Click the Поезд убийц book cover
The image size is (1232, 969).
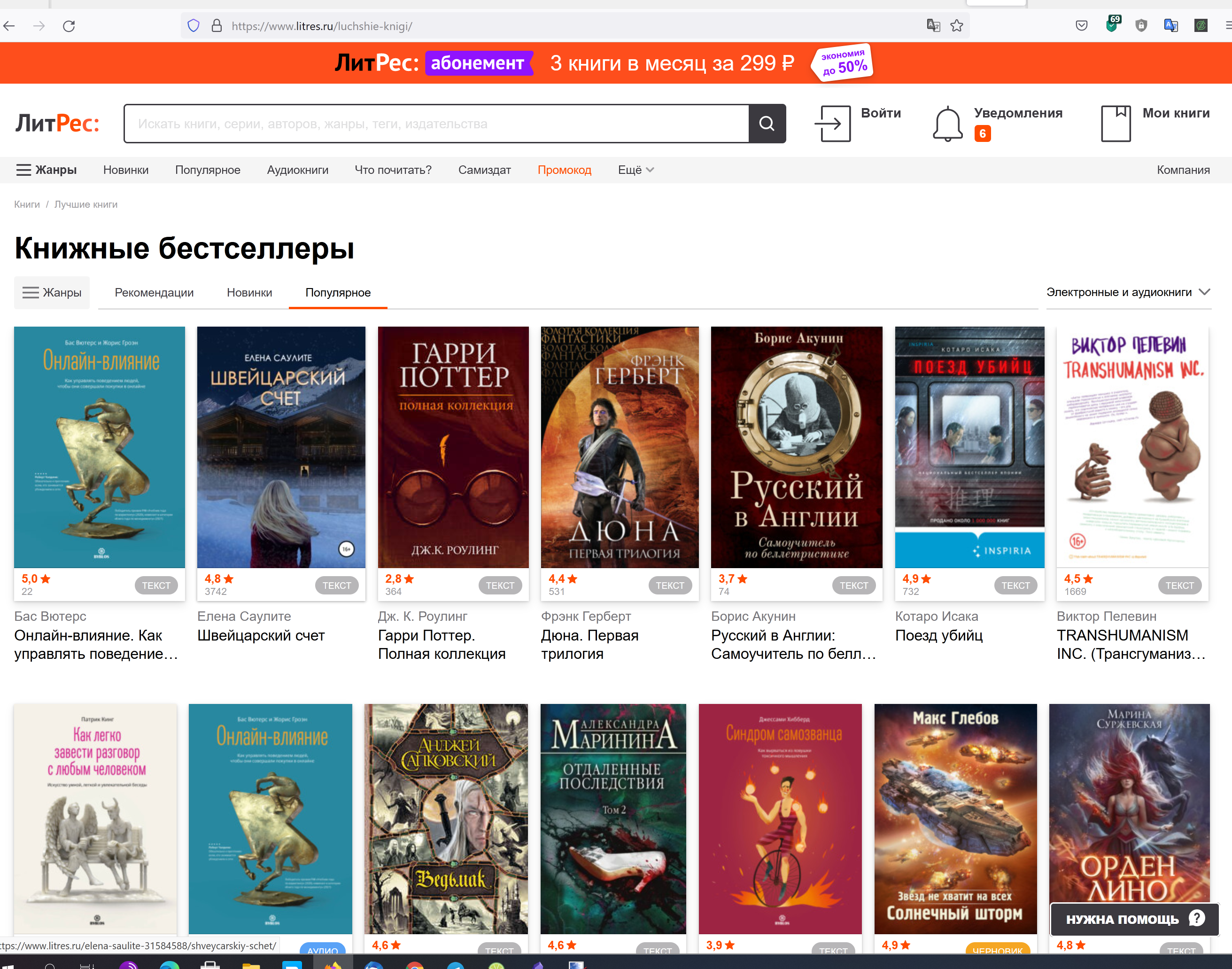pos(969,446)
